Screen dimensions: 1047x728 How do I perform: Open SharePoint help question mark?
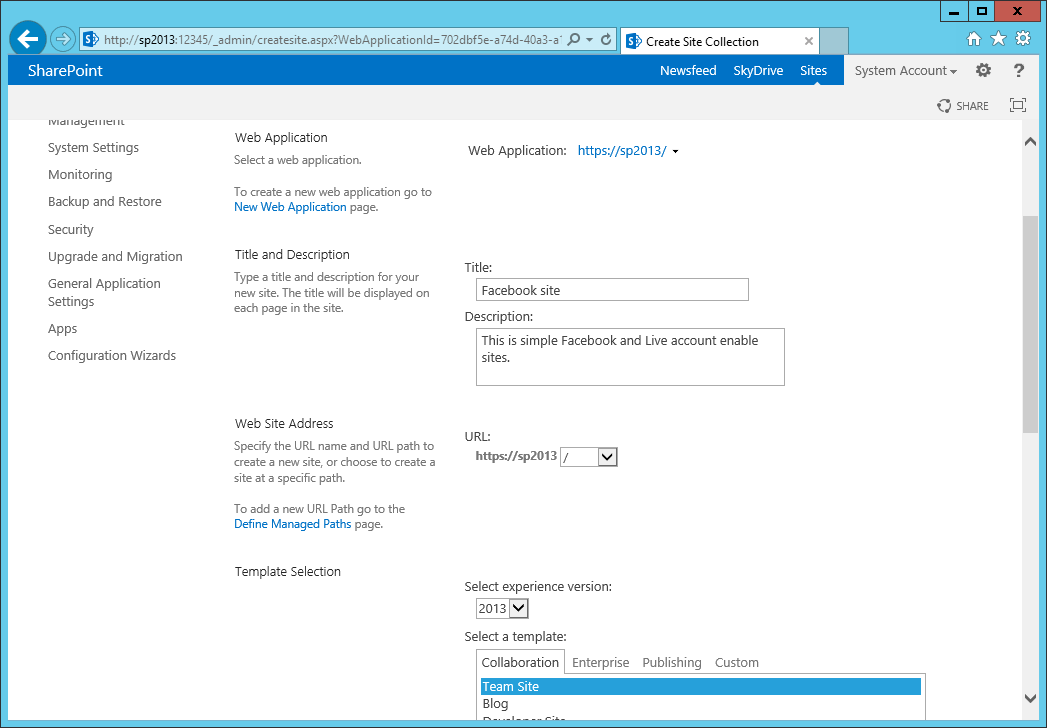[x=1018, y=70]
